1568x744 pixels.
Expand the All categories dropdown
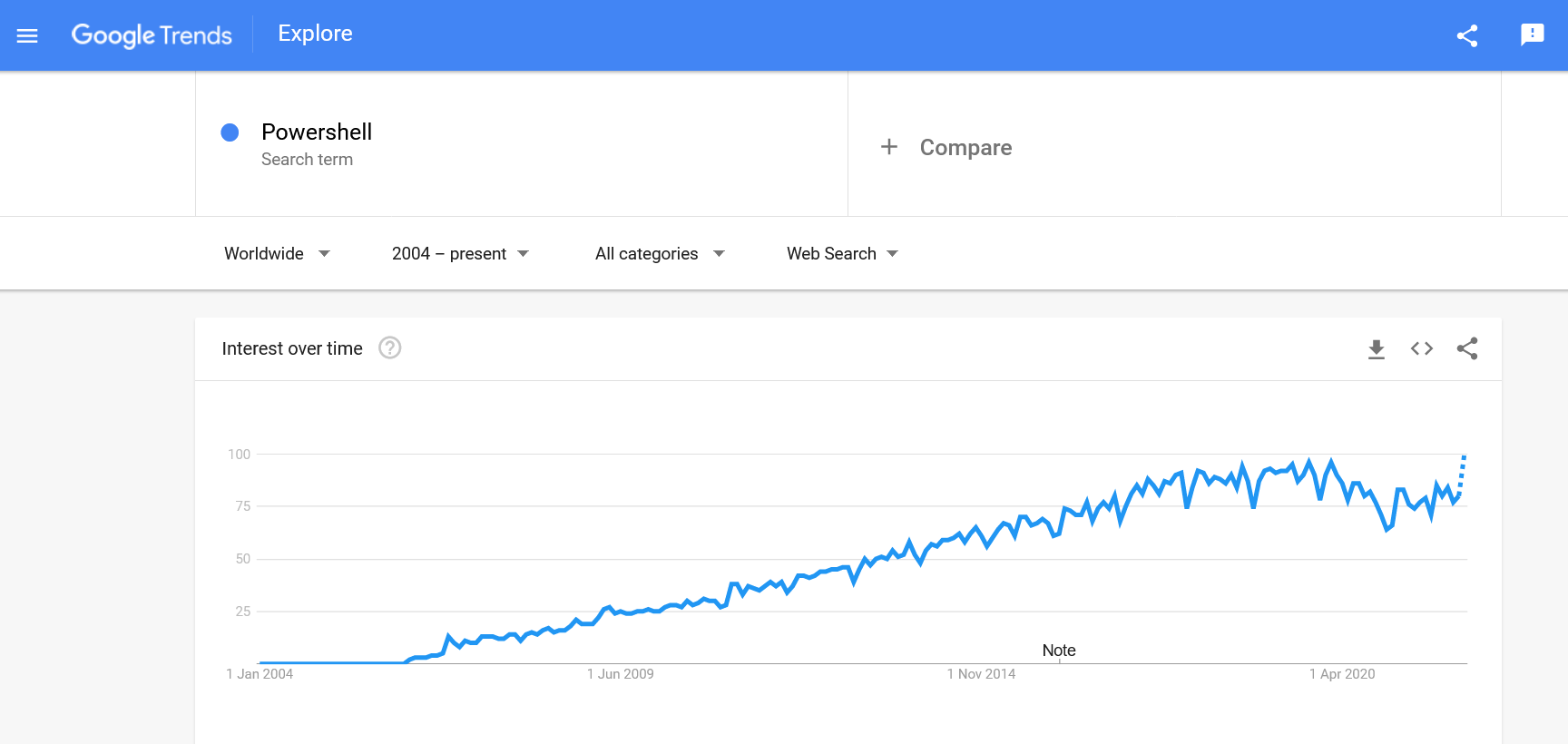coord(661,253)
